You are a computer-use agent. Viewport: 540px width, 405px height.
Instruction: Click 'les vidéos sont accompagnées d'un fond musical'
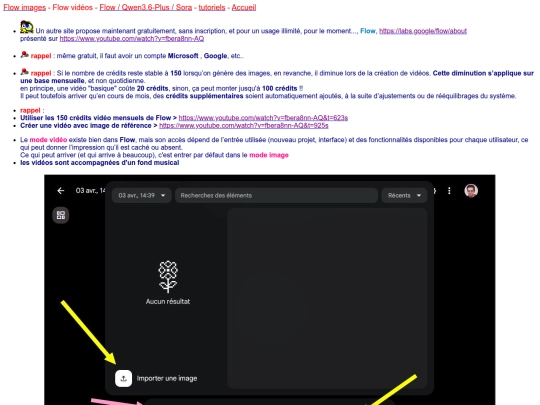point(100,163)
